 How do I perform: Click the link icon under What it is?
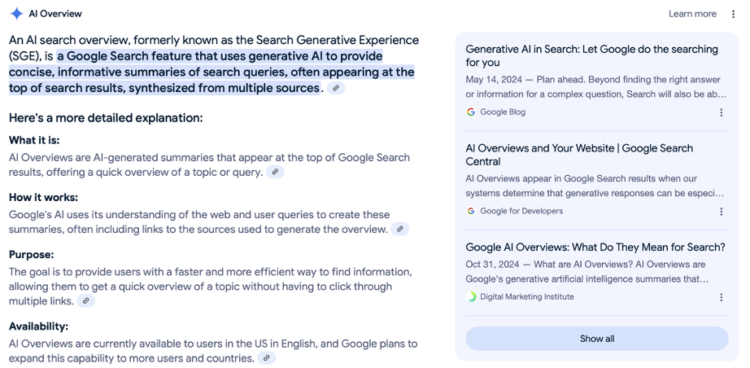point(276,172)
